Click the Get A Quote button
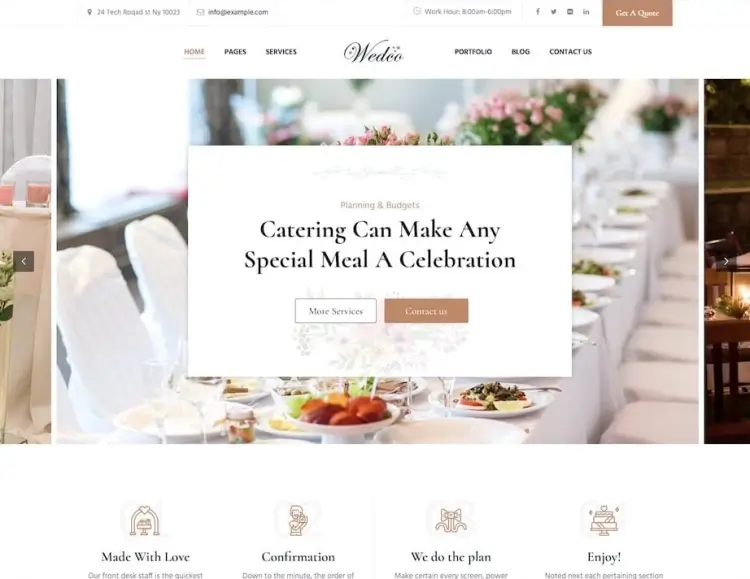The image size is (750, 579). tap(637, 13)
